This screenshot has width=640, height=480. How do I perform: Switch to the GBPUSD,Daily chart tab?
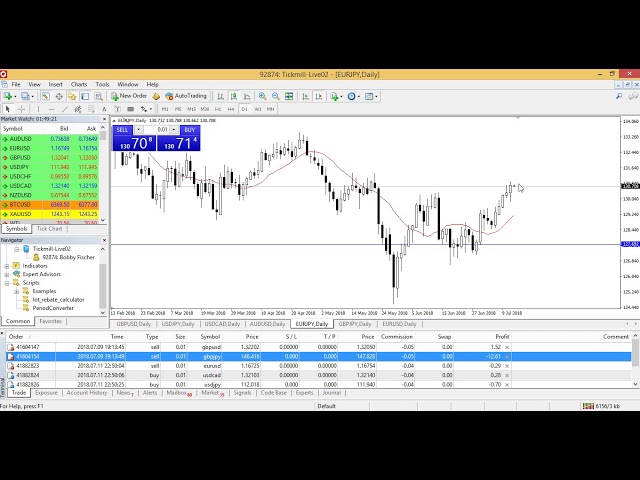[134, 324]
